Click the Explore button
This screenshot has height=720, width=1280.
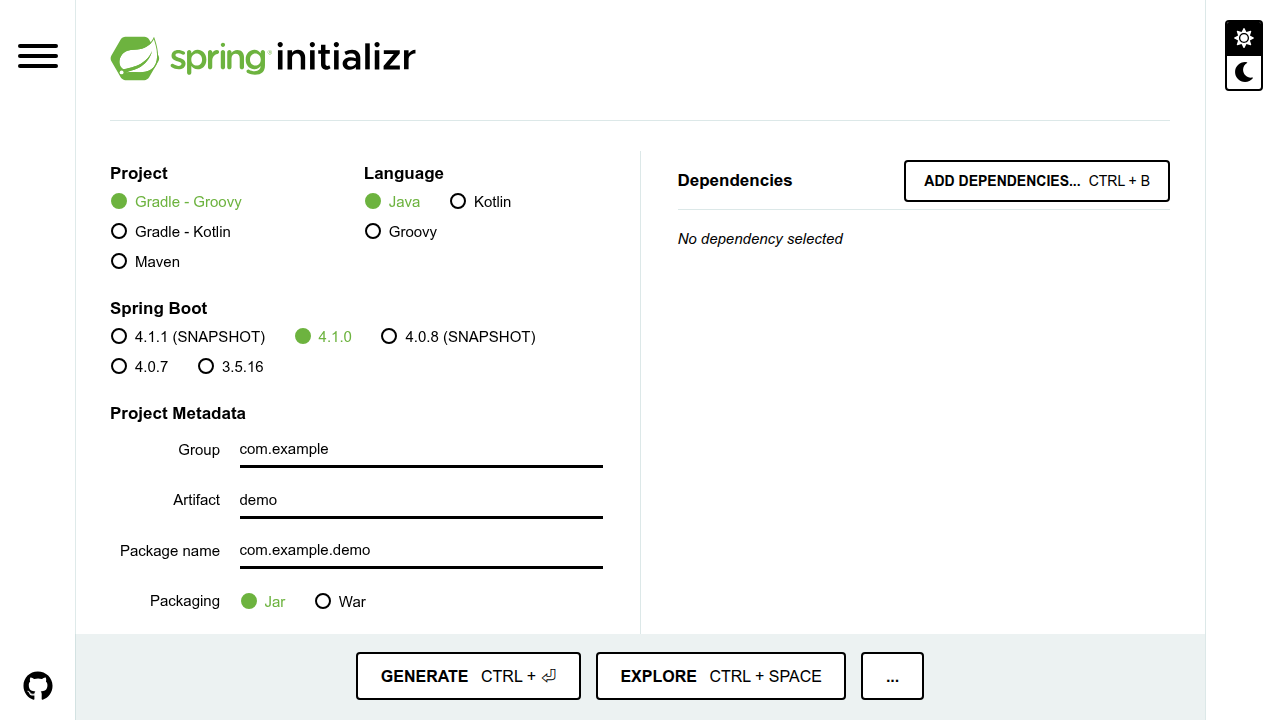[x=721, y=676]
